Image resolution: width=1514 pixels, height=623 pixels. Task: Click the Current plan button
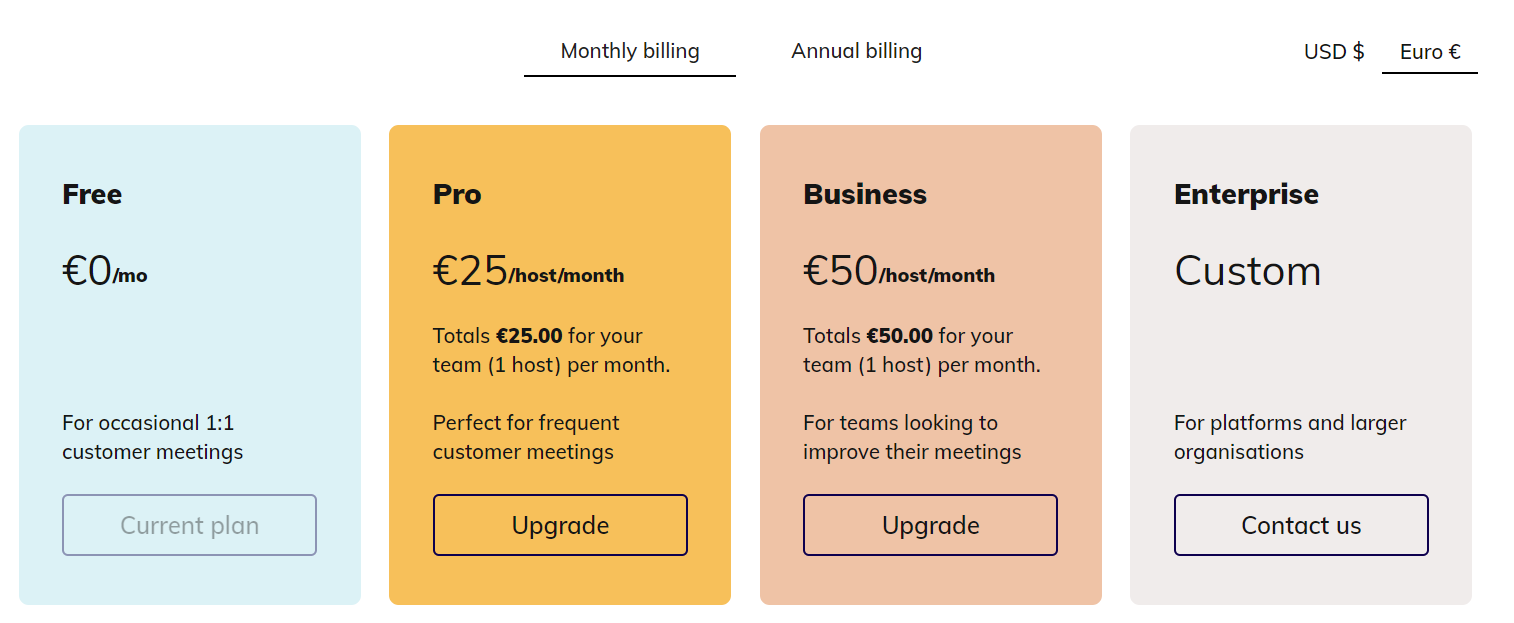coord(189,525)
